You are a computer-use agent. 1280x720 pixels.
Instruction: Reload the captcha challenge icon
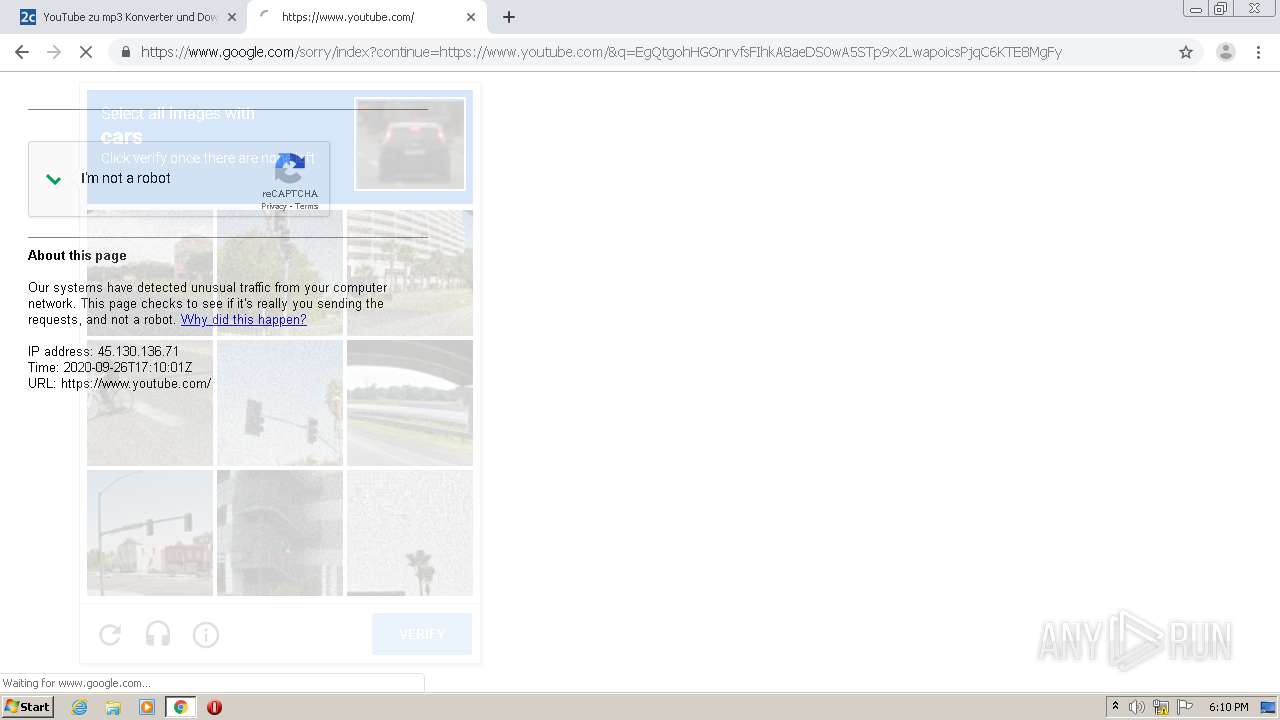[x=110, y=634]
